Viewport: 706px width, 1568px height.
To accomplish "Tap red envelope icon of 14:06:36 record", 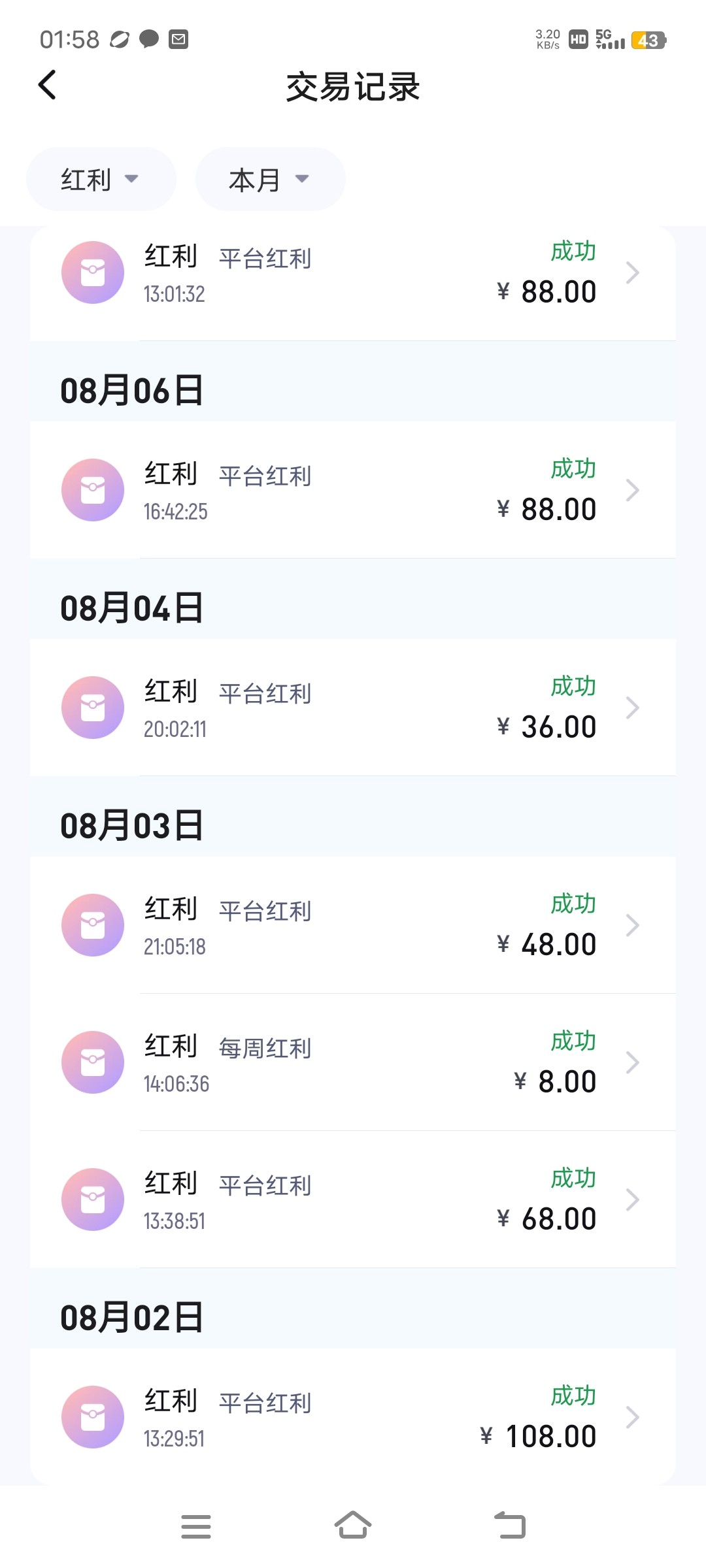I will (93, 1062).
